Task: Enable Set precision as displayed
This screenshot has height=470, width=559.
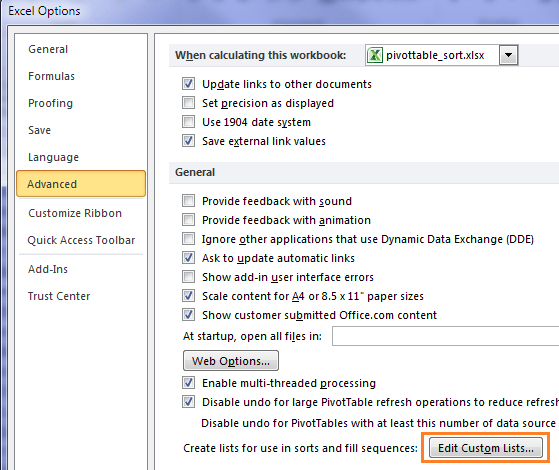Action: pos(188,103)
